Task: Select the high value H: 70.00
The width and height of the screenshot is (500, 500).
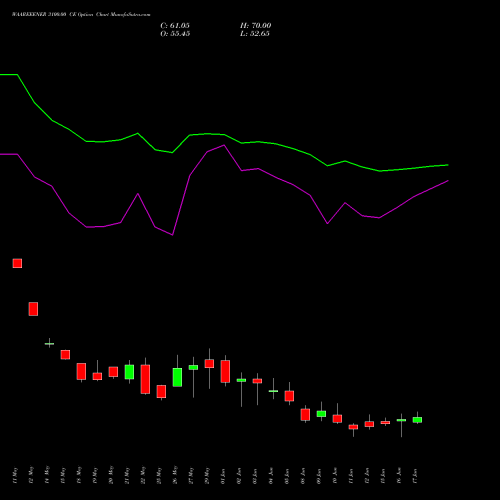Action: click(256, 26)
